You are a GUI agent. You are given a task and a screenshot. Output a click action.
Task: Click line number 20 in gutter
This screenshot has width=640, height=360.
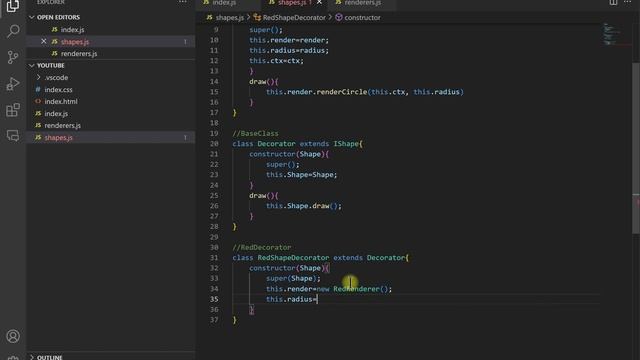pos(214,144)
